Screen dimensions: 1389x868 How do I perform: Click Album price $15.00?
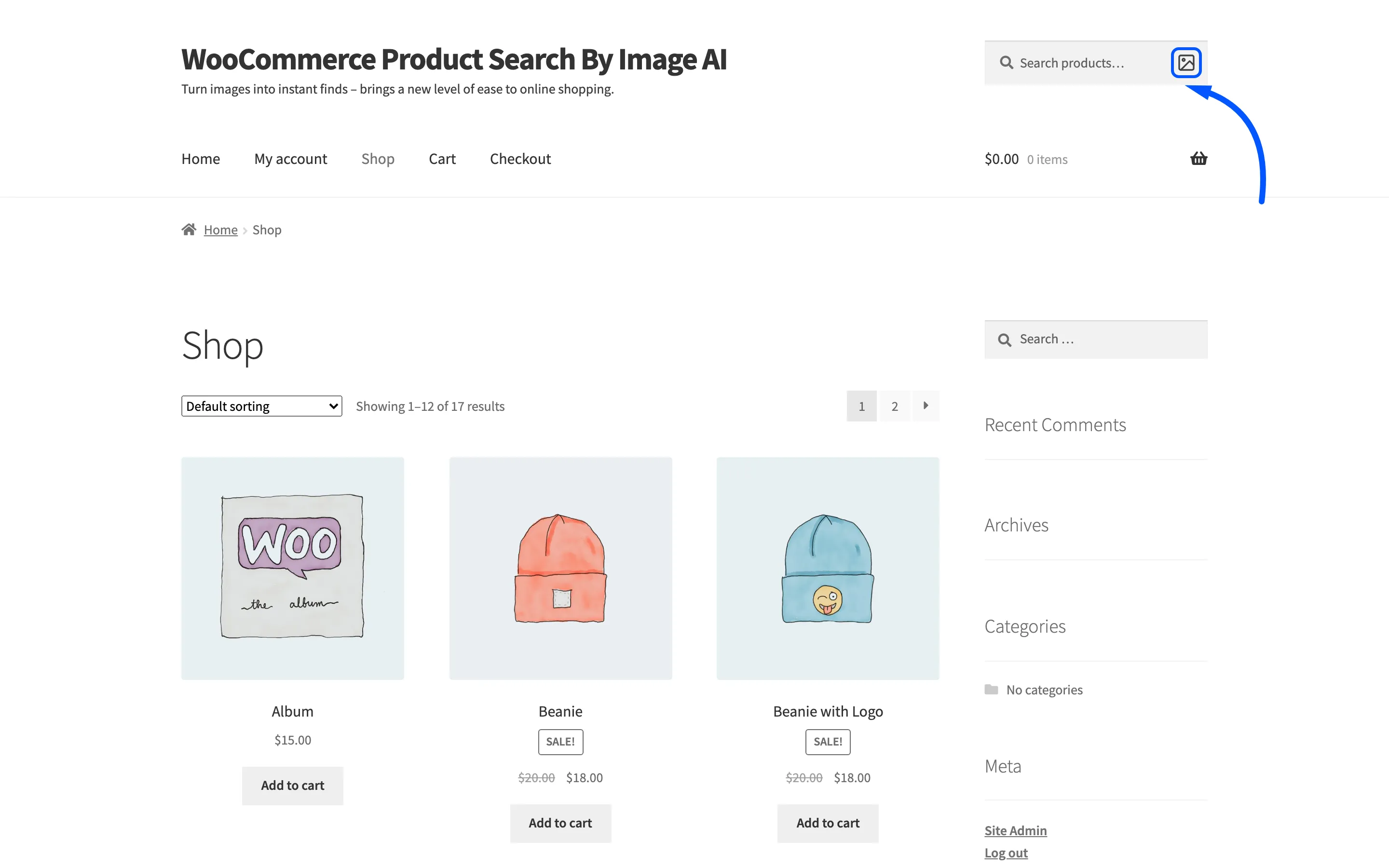[293, 740]
